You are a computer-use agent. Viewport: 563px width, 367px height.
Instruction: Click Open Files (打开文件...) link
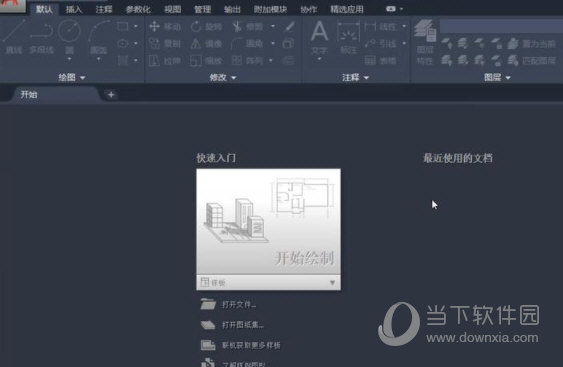click(228, 305)
